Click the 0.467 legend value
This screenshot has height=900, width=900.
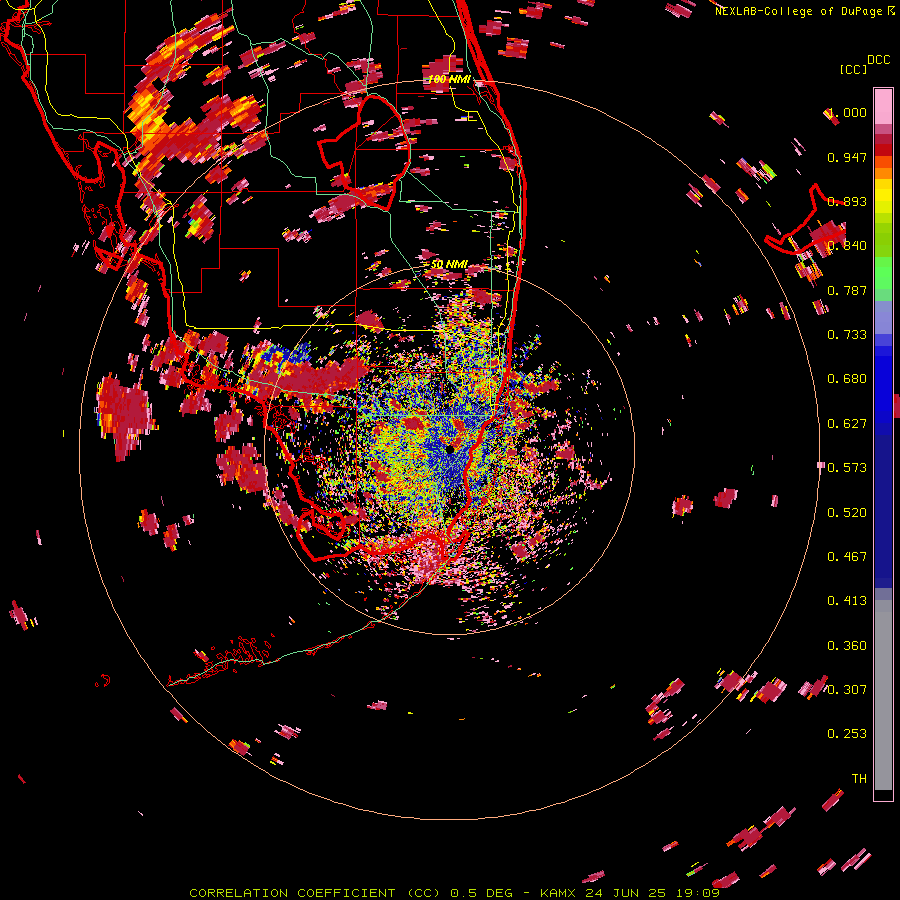[847, 557]
